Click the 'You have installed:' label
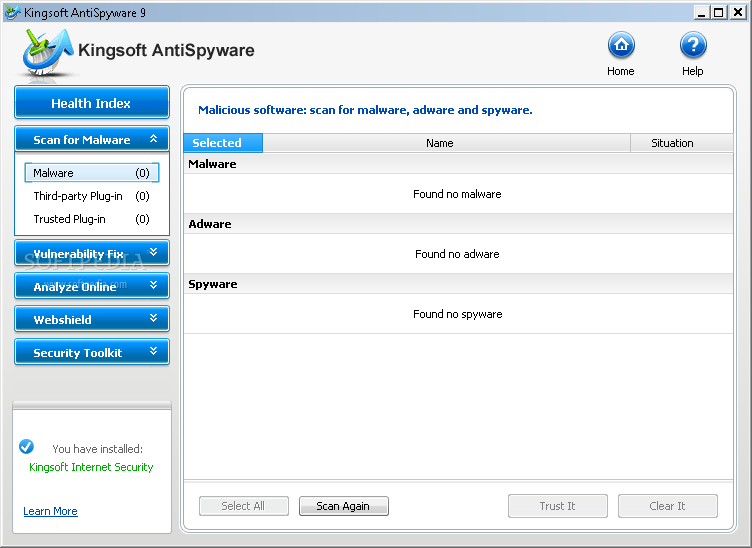Screen dimensions: 752x548 [x=97, y=449]
